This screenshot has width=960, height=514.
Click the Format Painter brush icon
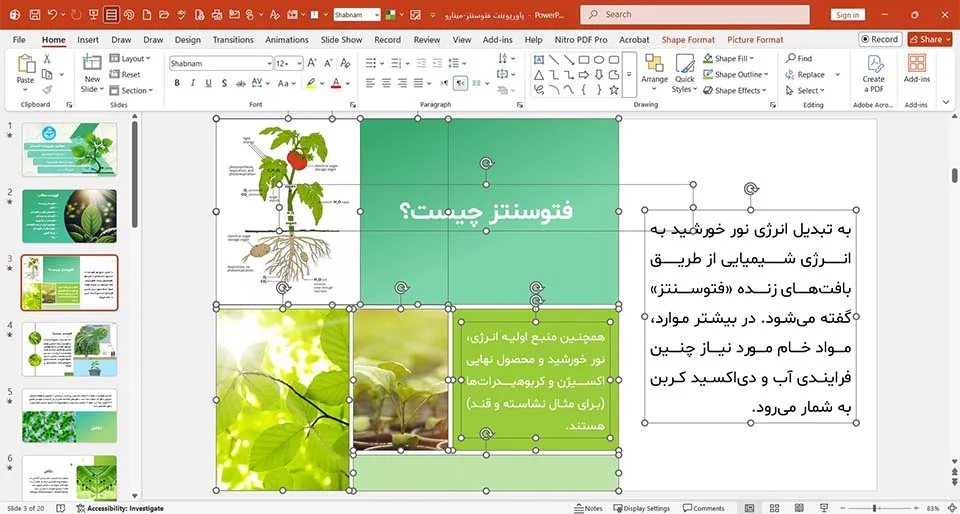click(x=47, y=90)
